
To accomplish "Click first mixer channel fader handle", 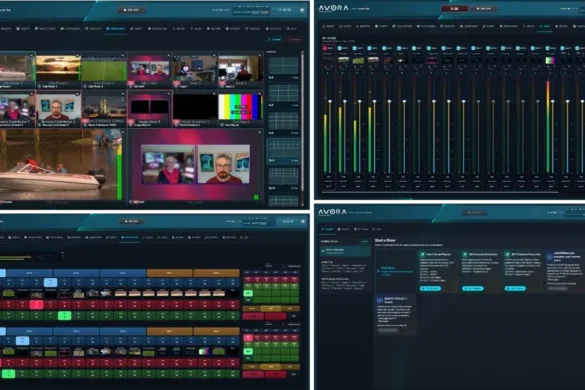I will (x=330, y=102).
